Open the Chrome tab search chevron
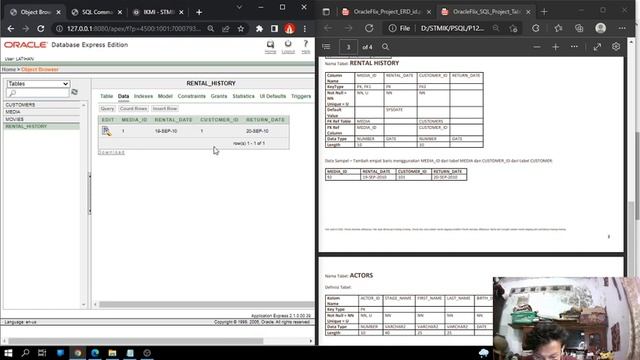Image resolution: width=640 pixels, height=360 pixels. [x=239, y=7]
